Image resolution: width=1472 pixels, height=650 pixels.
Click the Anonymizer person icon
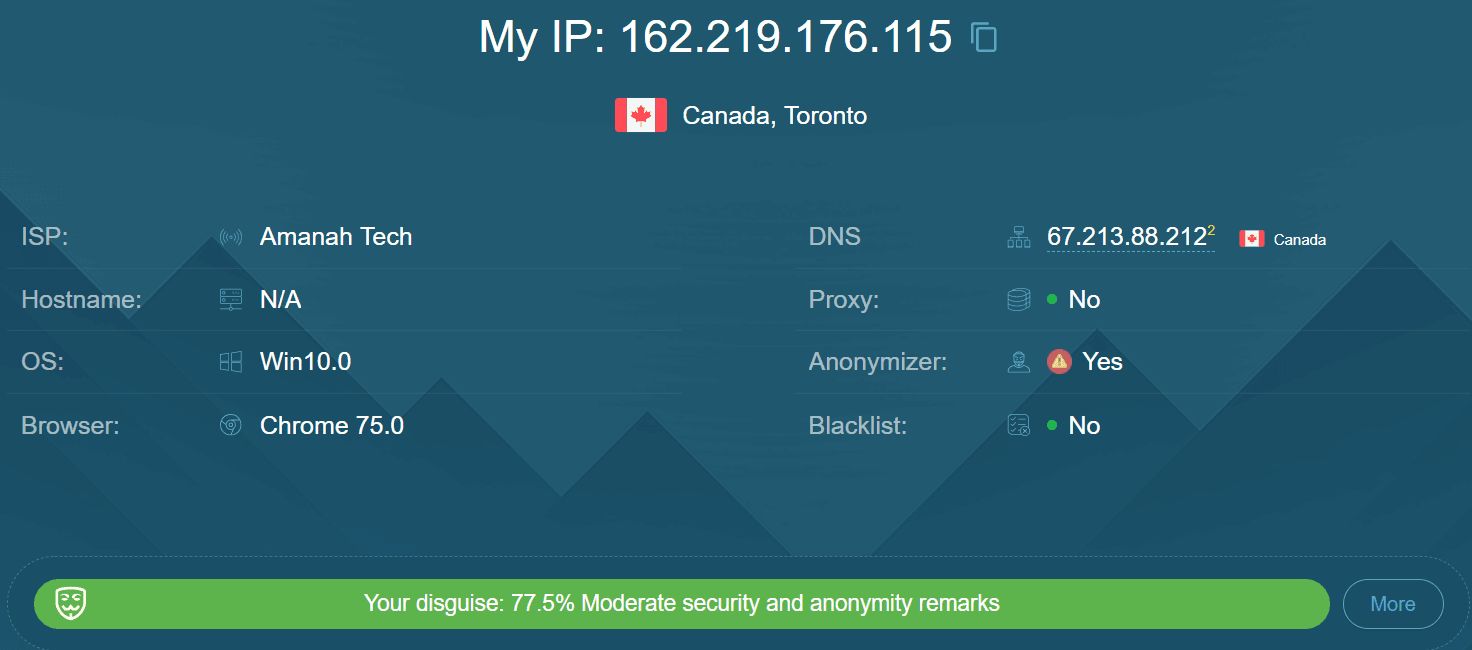coord(1019,362)
